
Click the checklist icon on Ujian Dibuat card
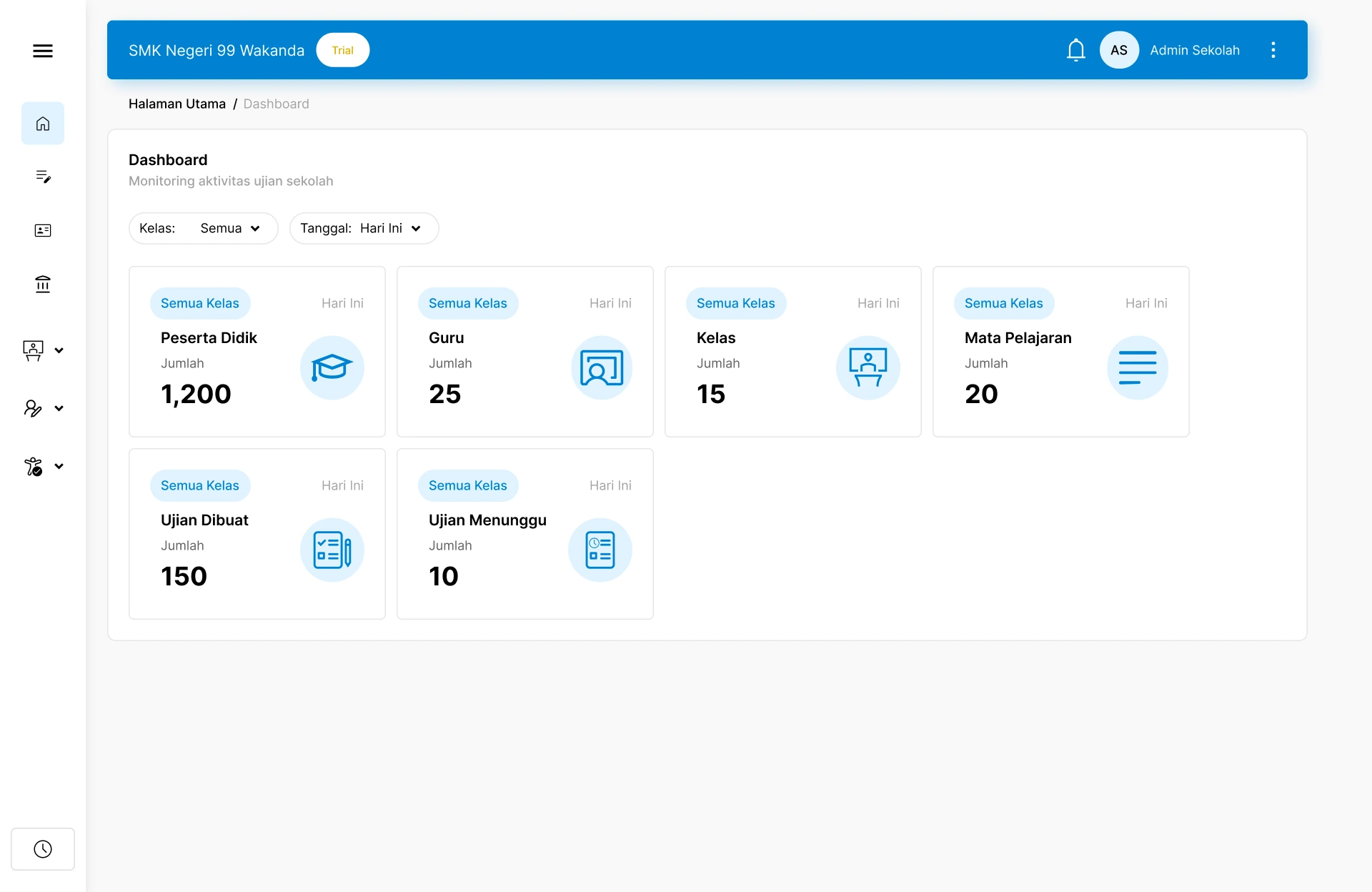tap(332, 550)
